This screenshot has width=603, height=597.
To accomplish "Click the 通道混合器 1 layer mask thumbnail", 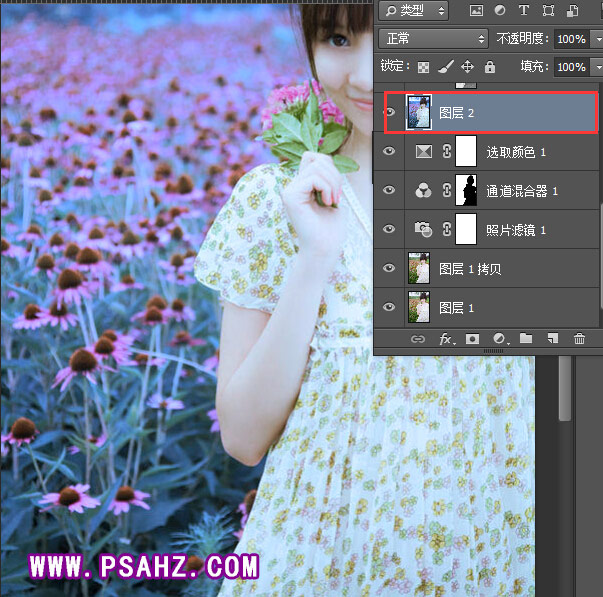I will [466, 191].
